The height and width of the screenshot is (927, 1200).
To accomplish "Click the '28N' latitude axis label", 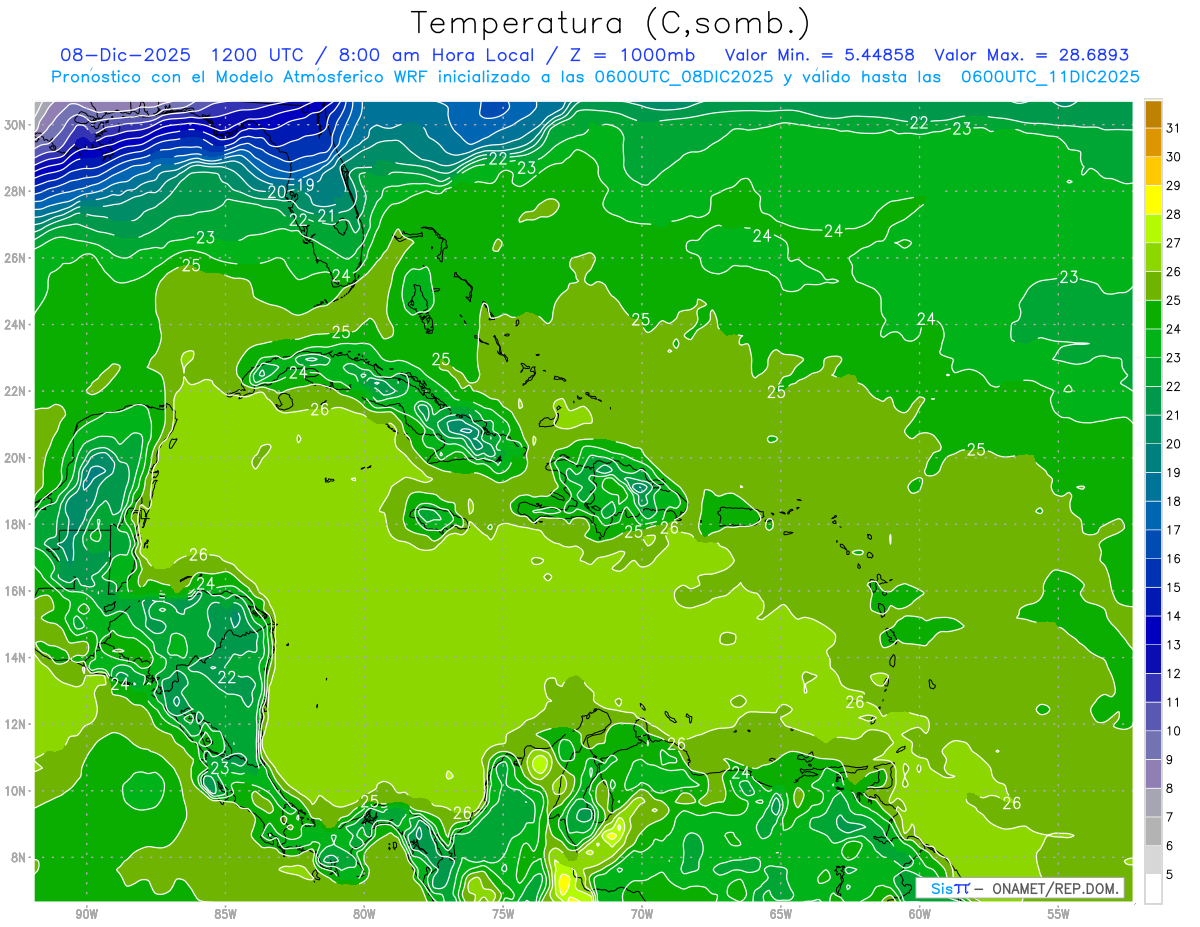I will tap(17, 191).
